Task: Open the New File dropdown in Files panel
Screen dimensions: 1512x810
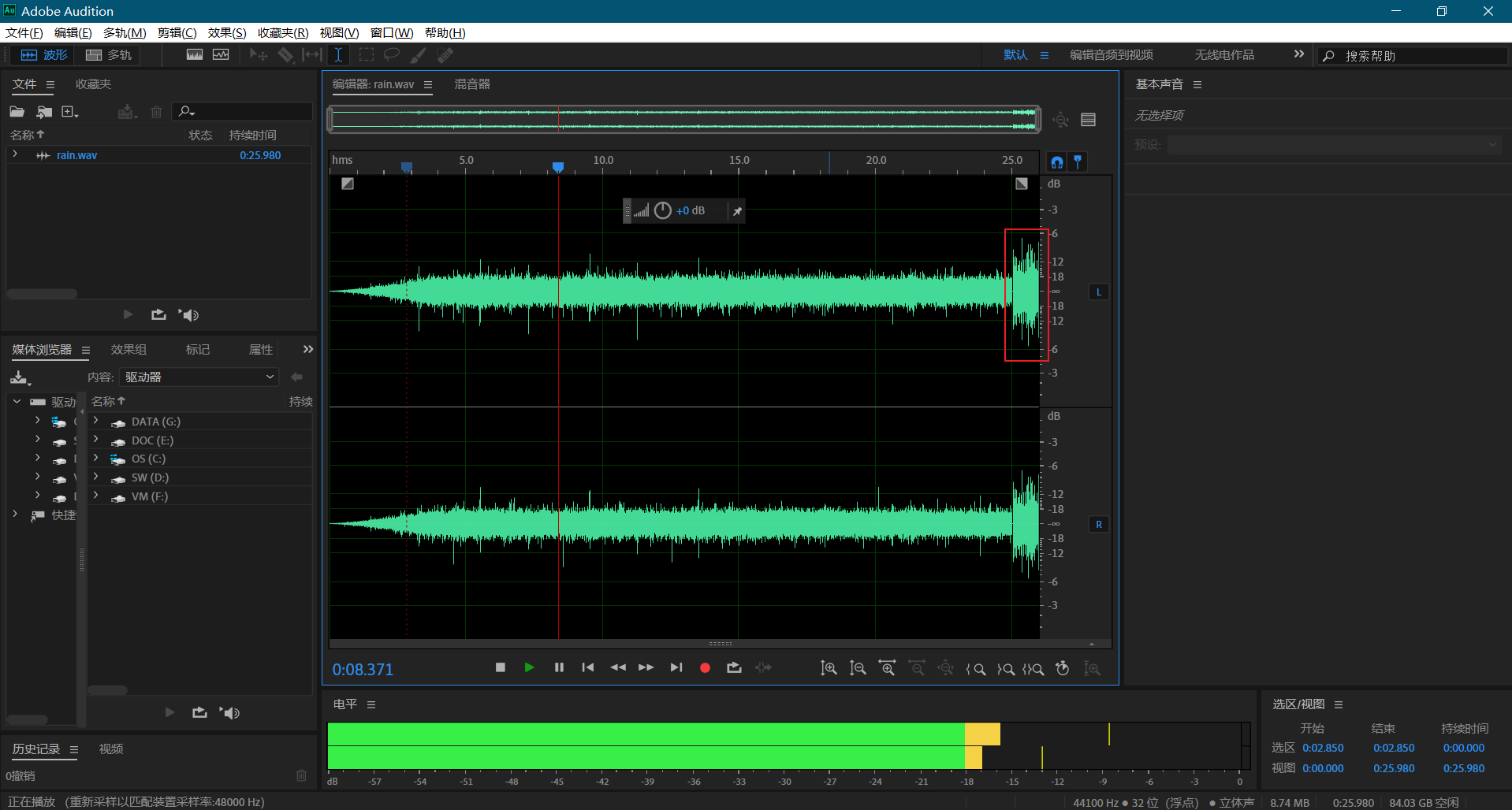Action: [70, 112]
